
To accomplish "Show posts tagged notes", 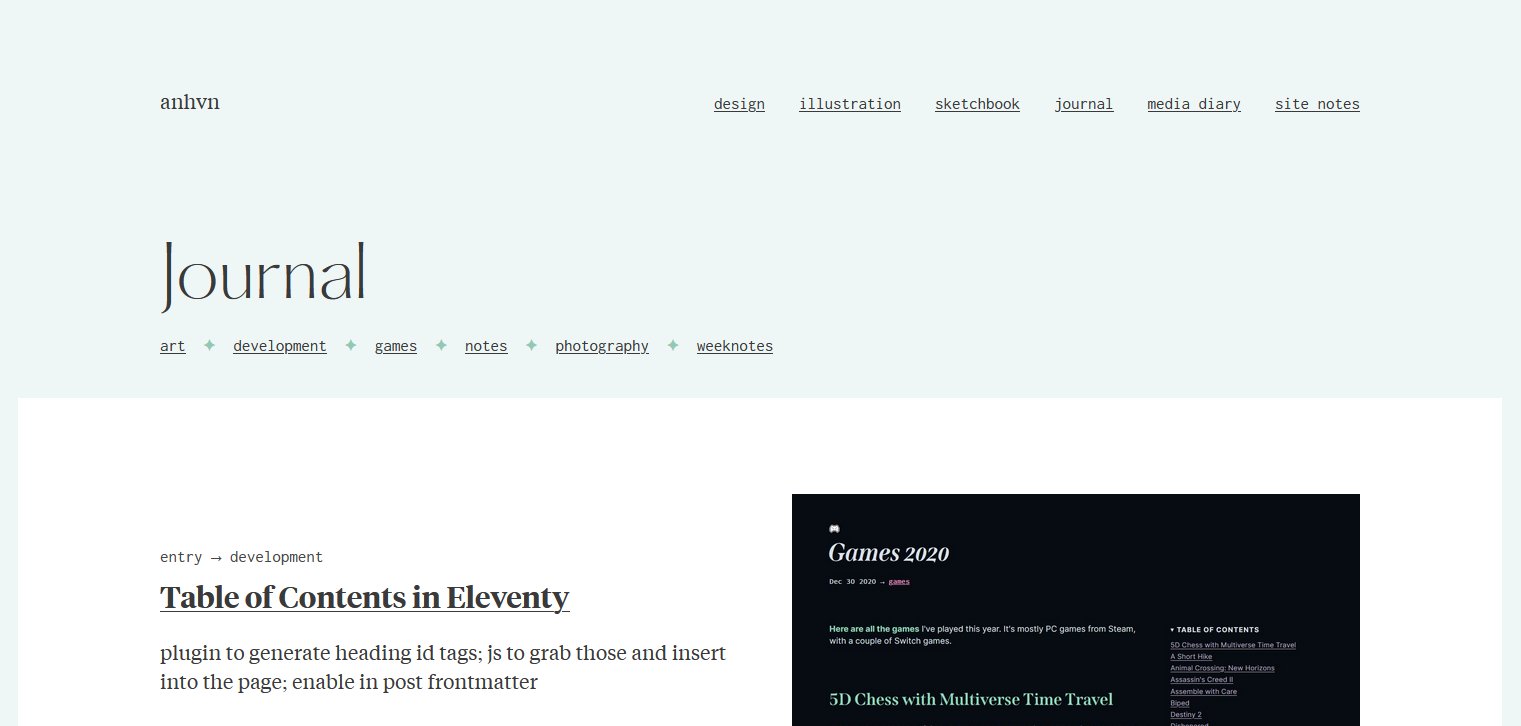I will 486,346.
